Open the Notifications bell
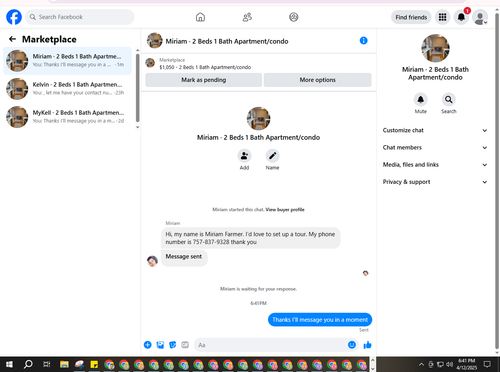500x372 pixels. click(x=461, y=17)
